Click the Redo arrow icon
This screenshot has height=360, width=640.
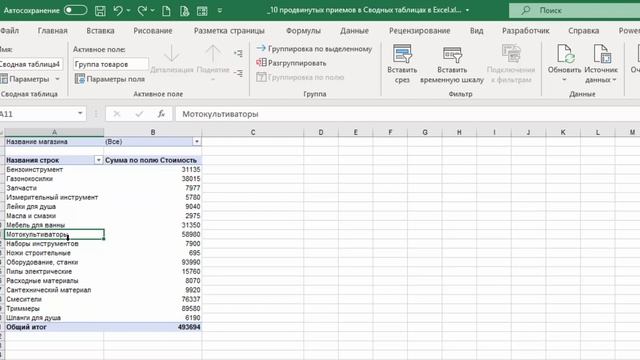coord(142,10)
